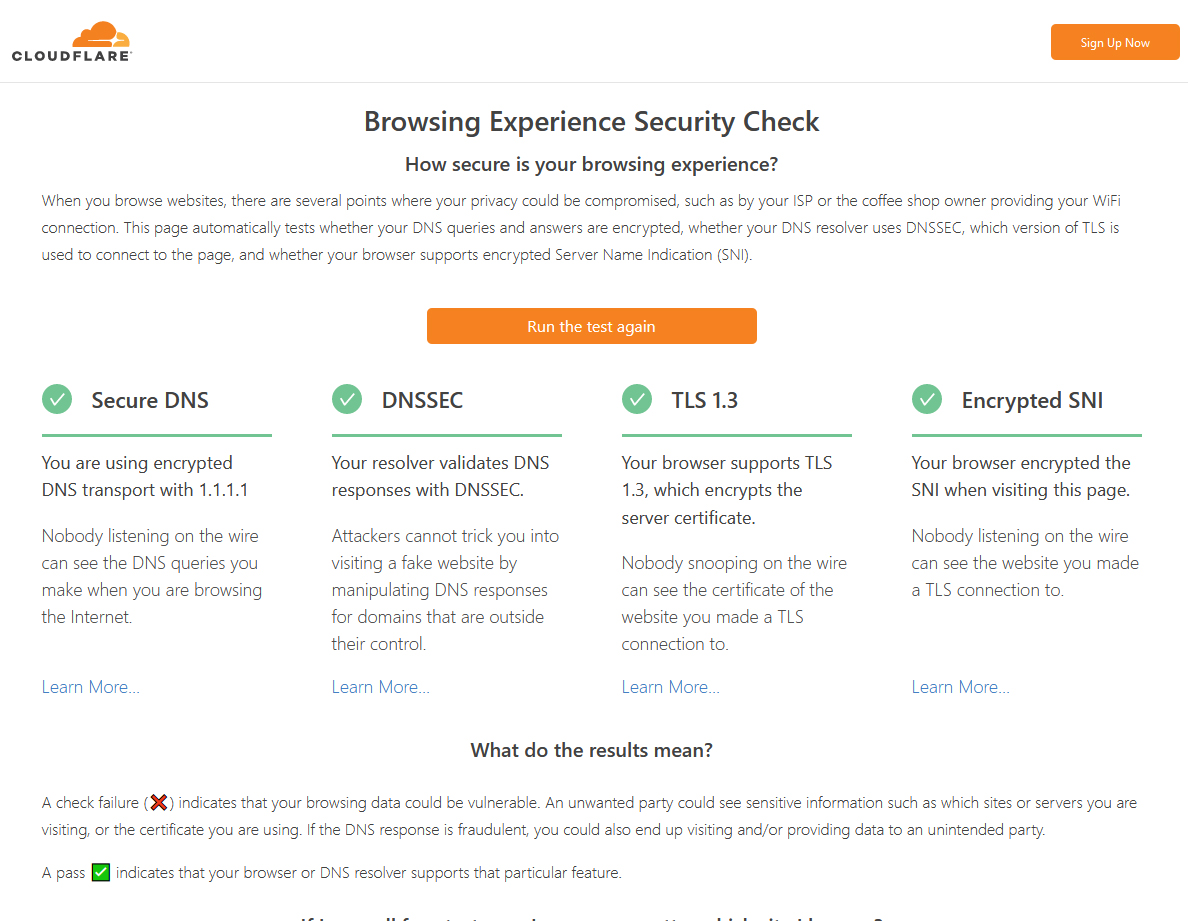
Task: Click the "How secure is your browsing experience?" subheading
Action: pyautogui.click(x=591, y=164)
